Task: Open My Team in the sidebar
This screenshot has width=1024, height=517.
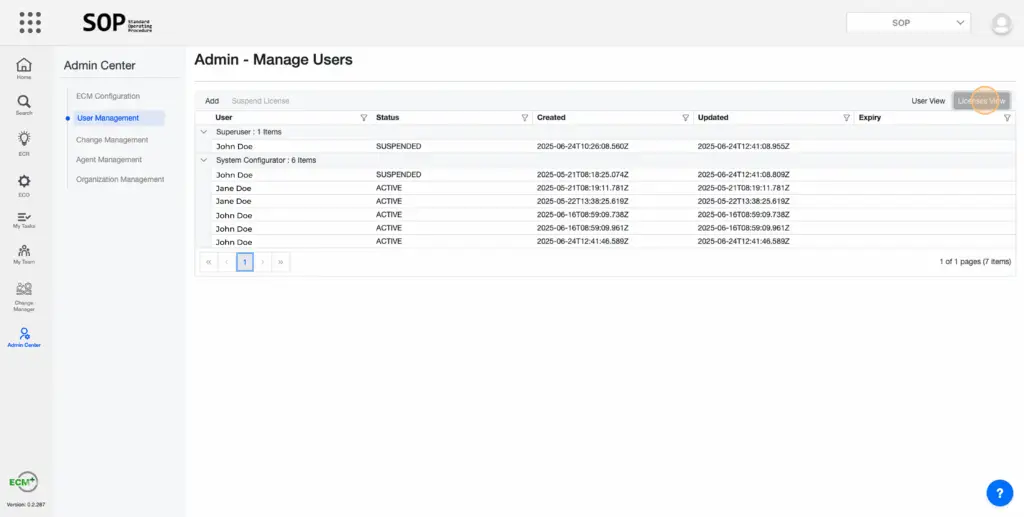Action: click(x=24, y=254)
